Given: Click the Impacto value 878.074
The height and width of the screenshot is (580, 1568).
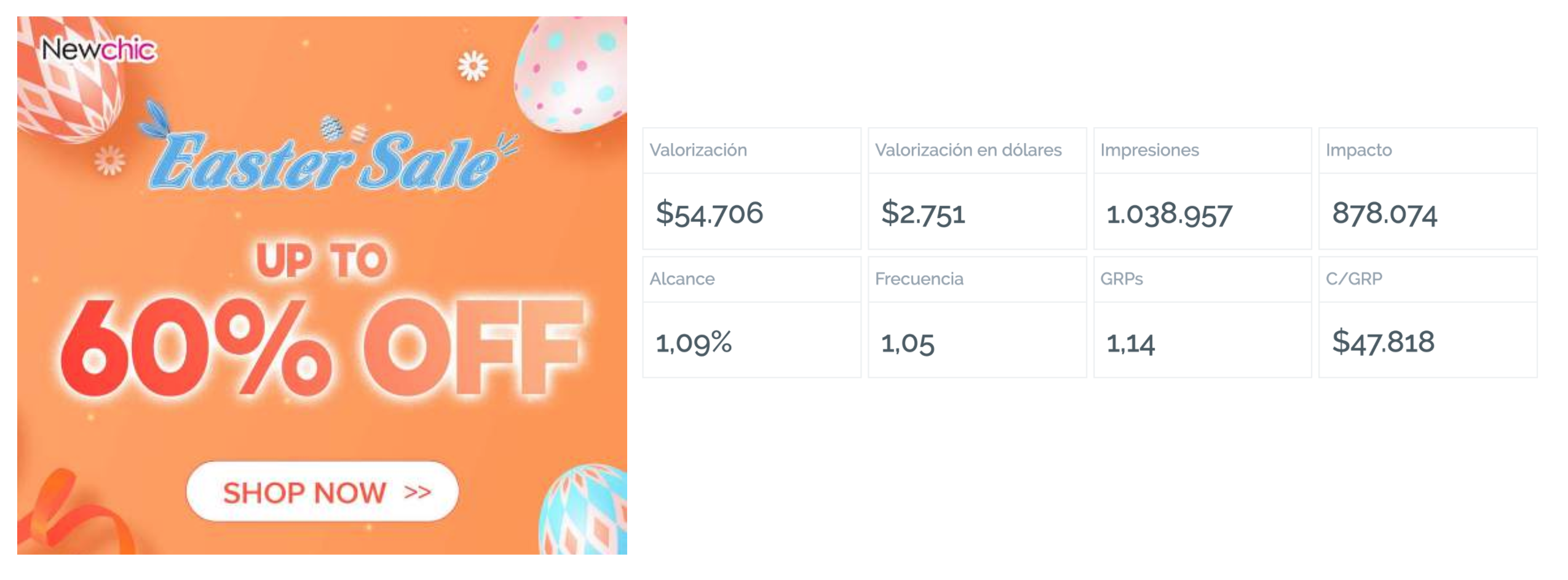Looking at the screenshot, I should point(1384,214).
